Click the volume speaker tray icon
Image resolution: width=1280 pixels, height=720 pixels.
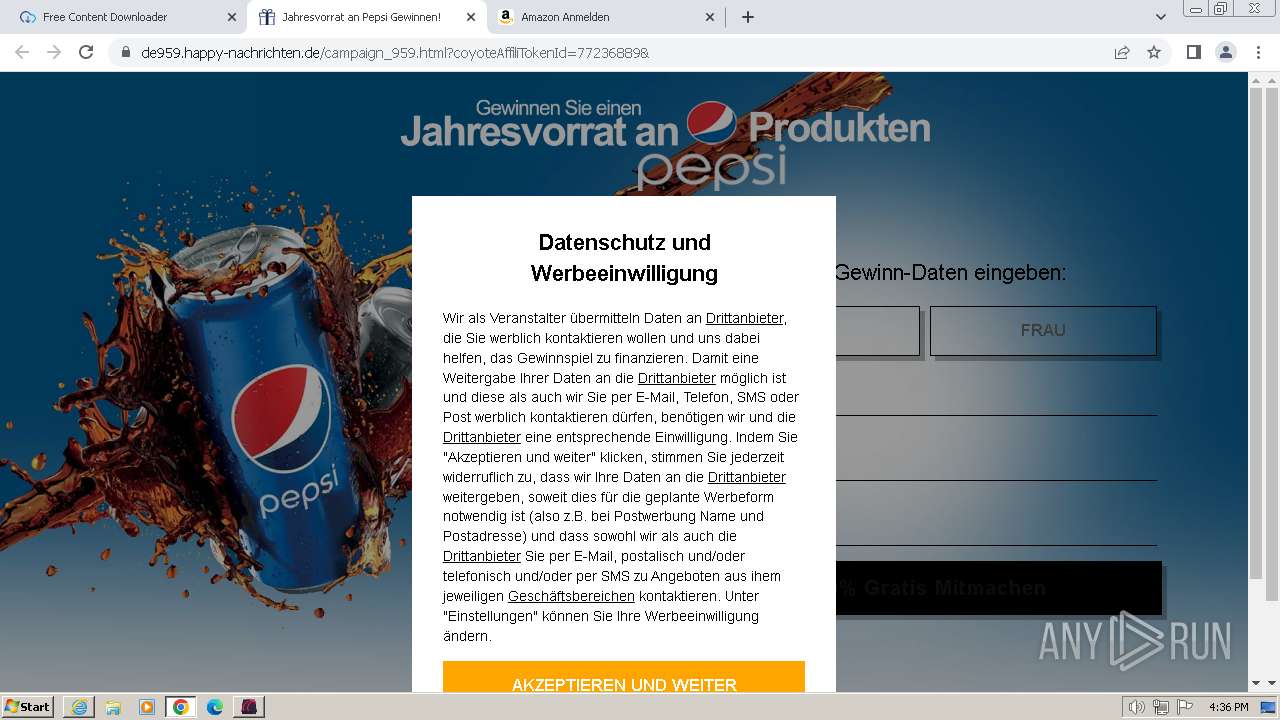click(1137, 707)
